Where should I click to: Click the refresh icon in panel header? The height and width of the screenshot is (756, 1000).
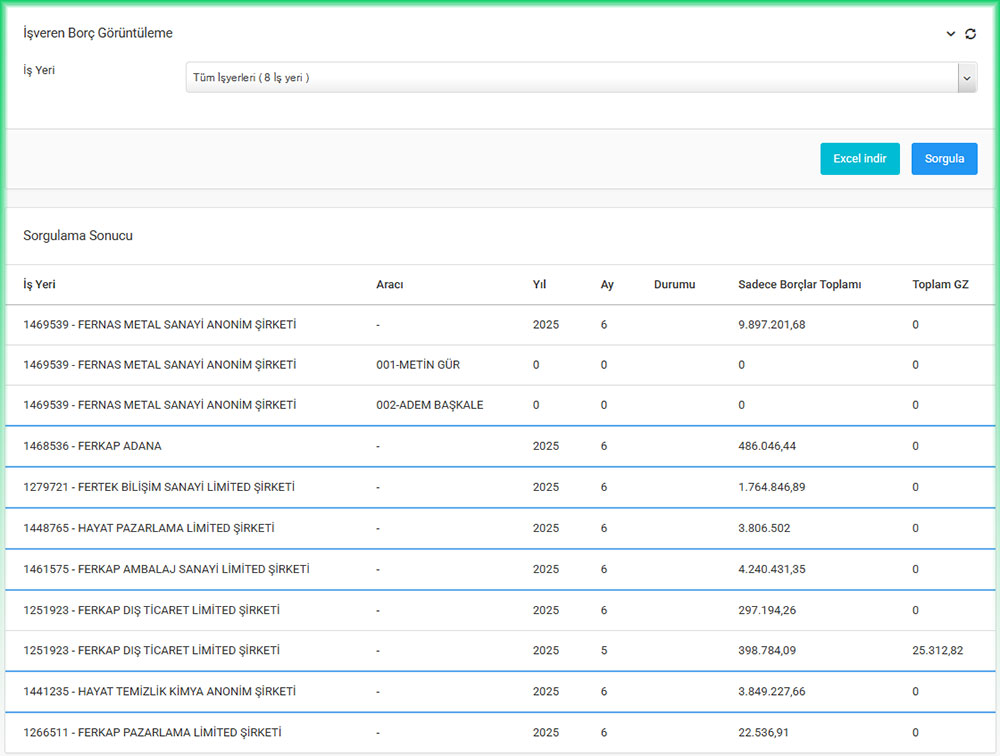coord(970,34)
